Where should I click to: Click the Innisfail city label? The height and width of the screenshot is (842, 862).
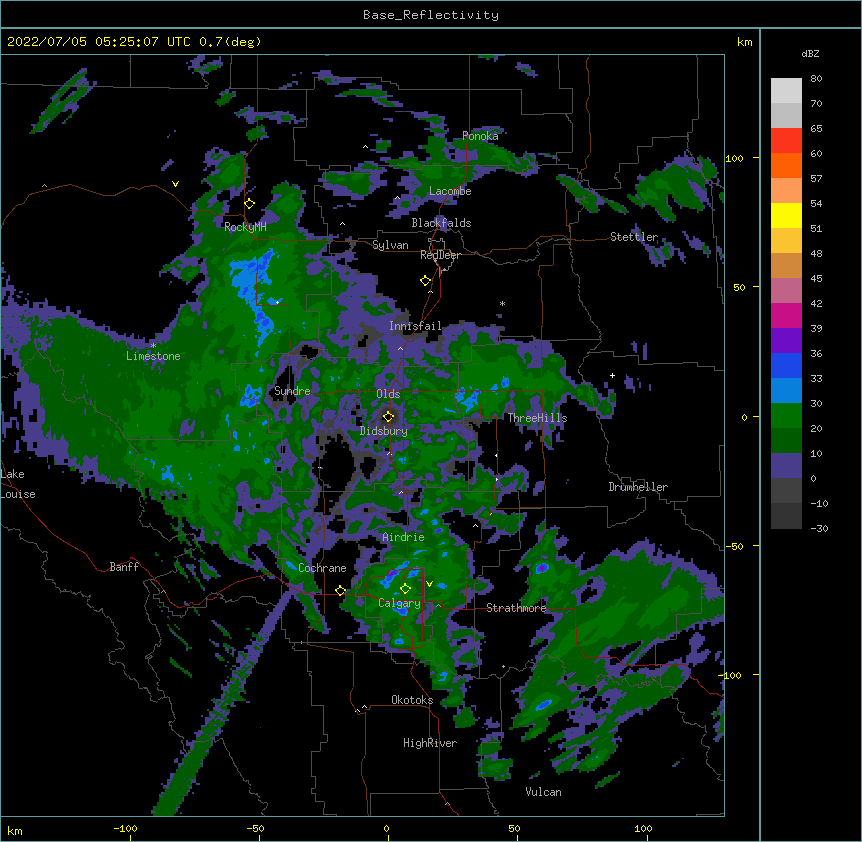pos(415,326)
